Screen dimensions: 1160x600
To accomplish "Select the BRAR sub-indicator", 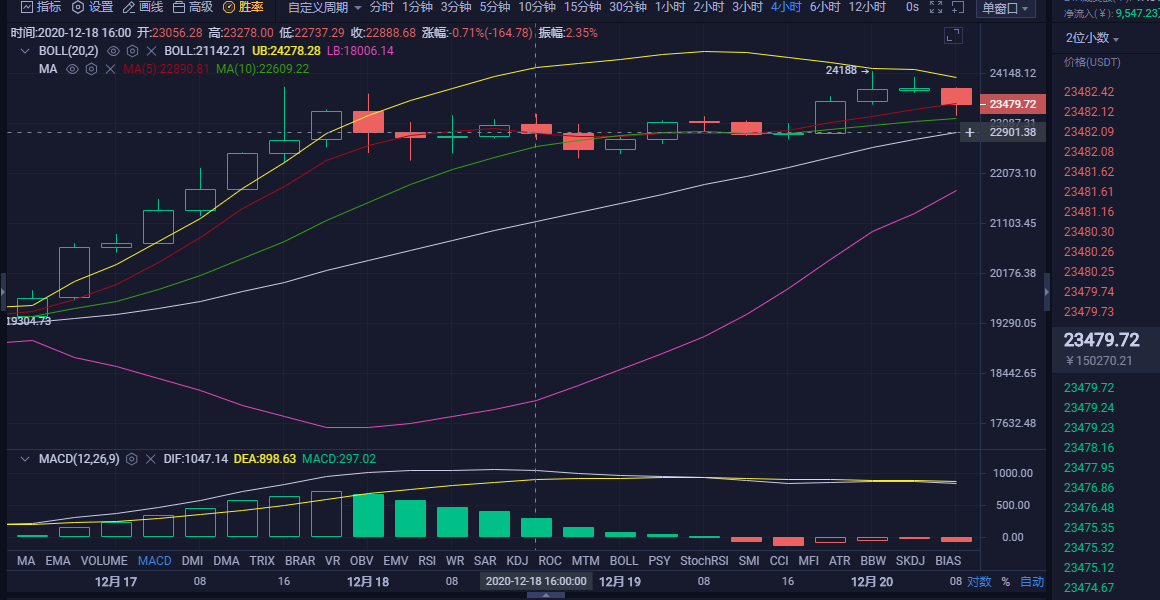I will [x=300, y=561].
